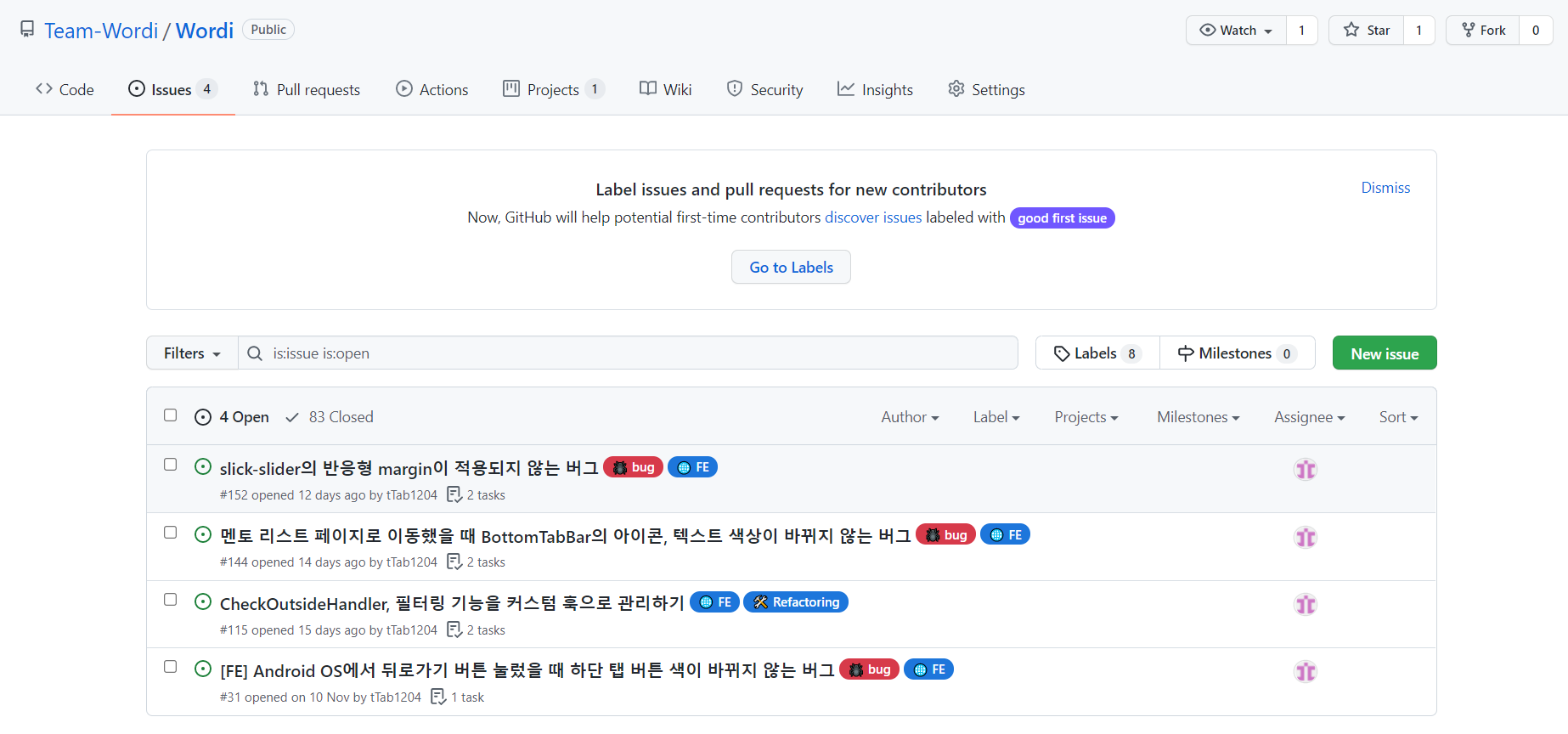Click the 4 Open issues icon
The height and width of the screenshot is (734, 1568).
(x=203, y=417)
